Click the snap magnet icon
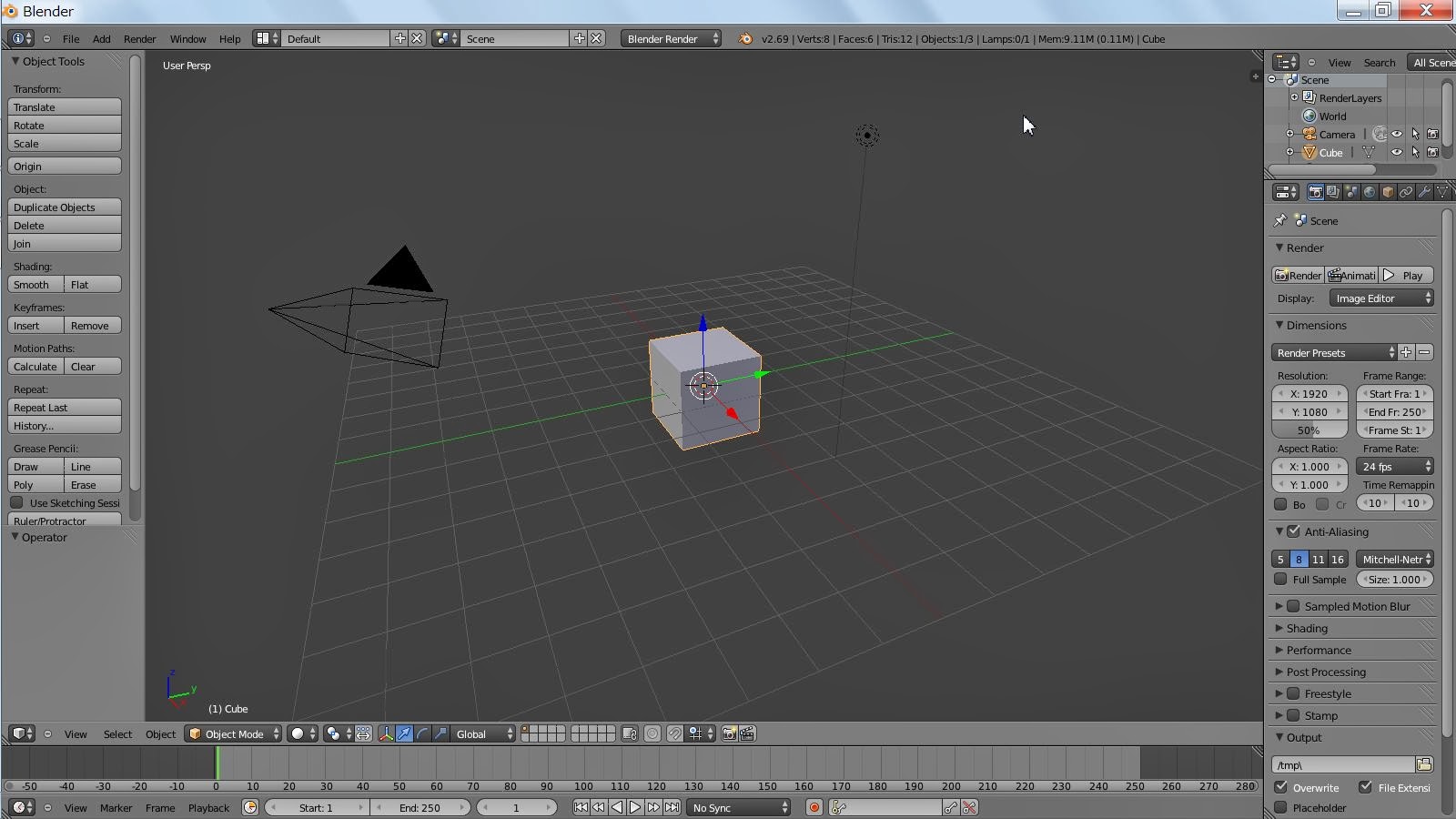 coord(674,733)
